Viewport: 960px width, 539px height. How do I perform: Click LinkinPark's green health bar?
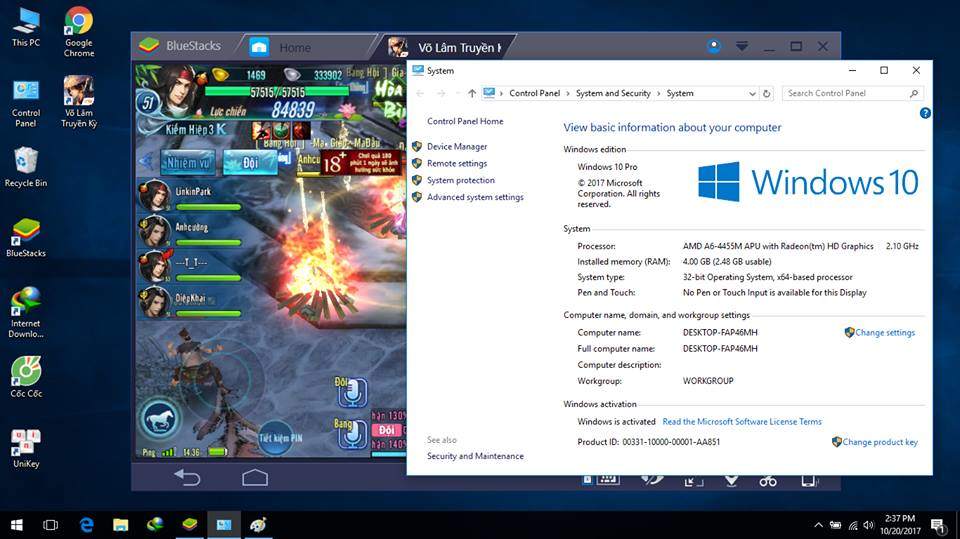coord(208,207)
